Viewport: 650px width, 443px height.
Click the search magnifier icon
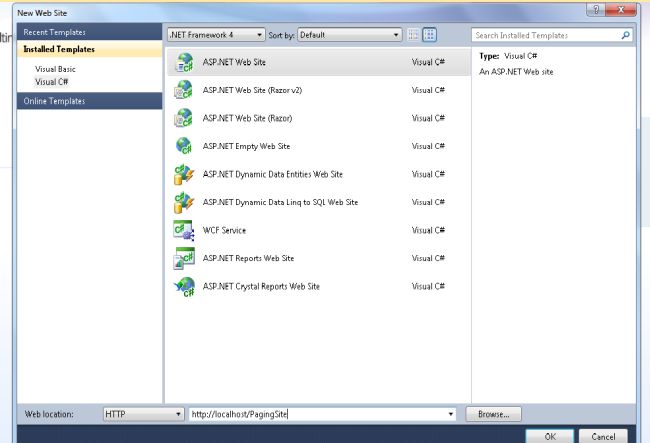(x=625, y=35)
